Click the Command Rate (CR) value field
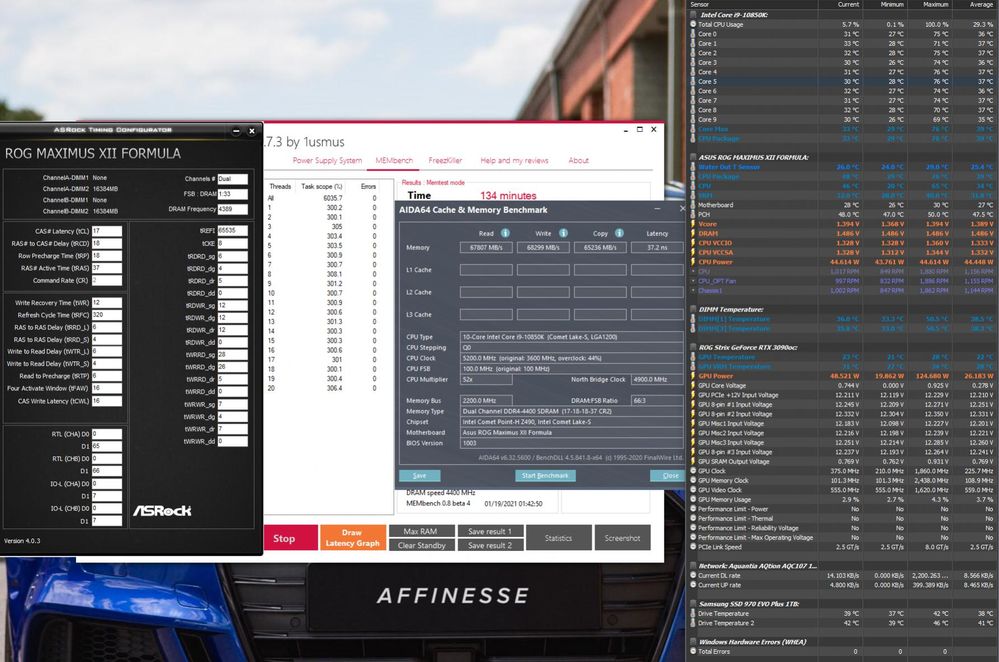Image resolution: width=999 pixels, height=662 pixels. (x=107, y=280)
